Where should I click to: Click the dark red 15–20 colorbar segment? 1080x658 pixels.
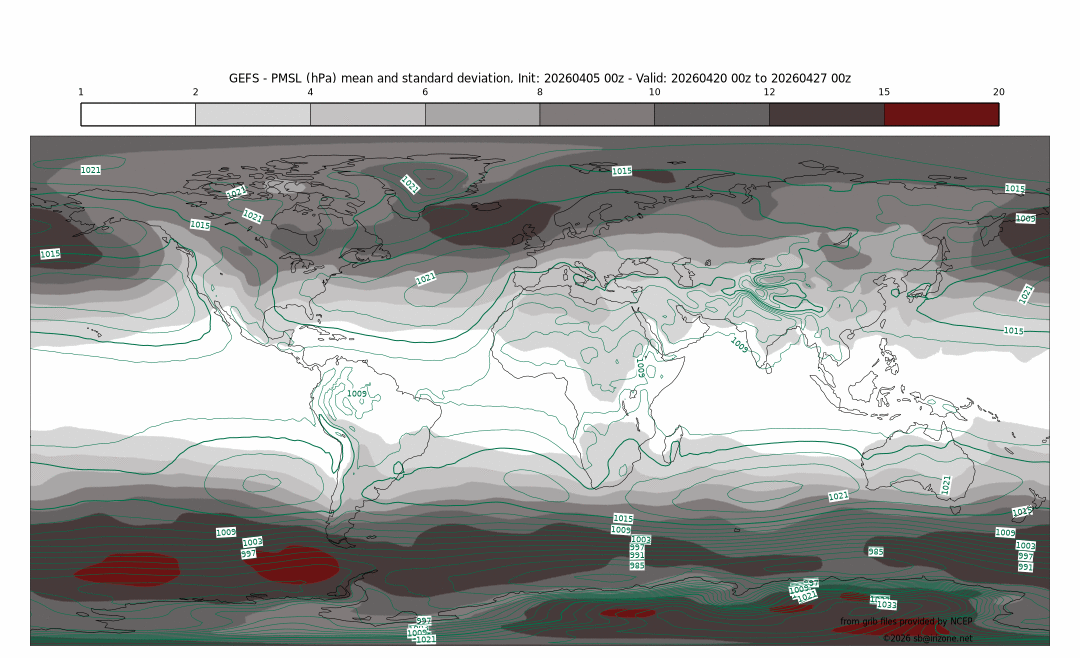(941, 114)
